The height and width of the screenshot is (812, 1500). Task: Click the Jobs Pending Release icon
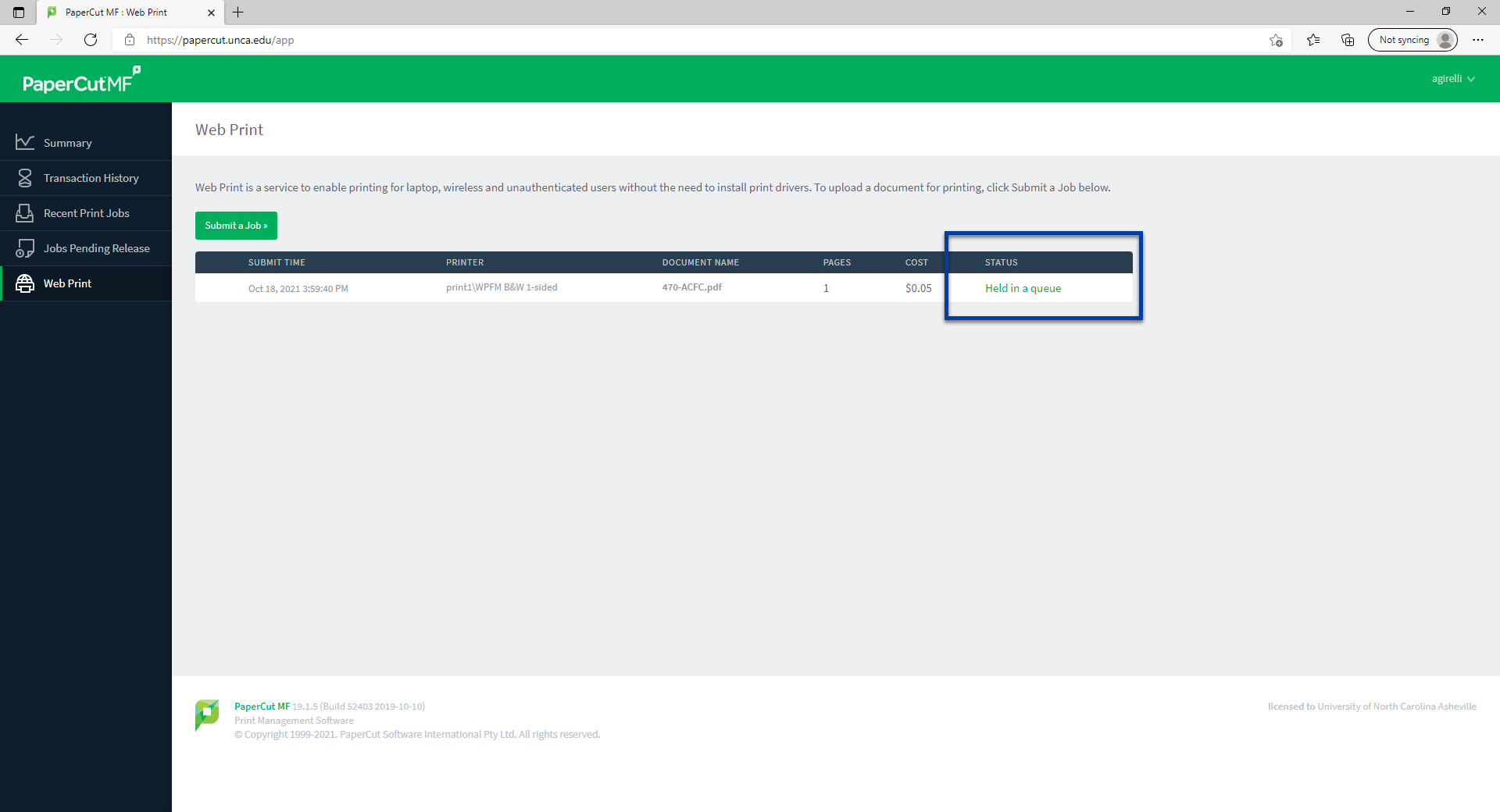point(25,248)
